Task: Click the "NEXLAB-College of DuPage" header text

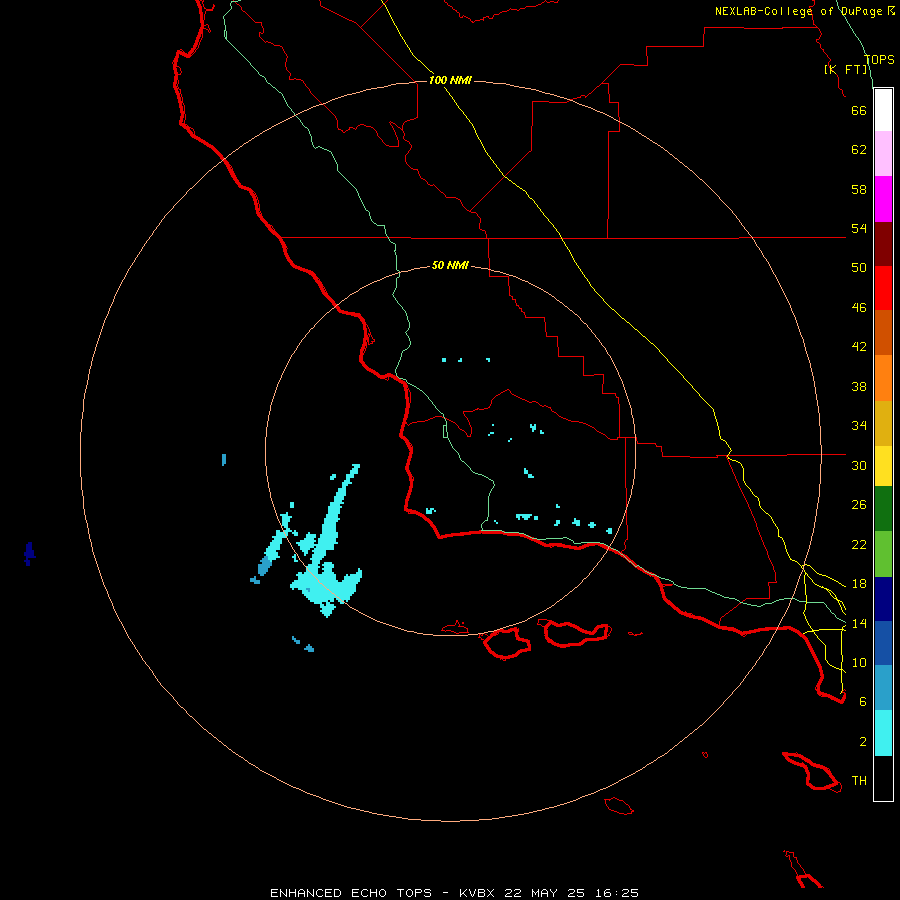Action: (x=798, y=11)
